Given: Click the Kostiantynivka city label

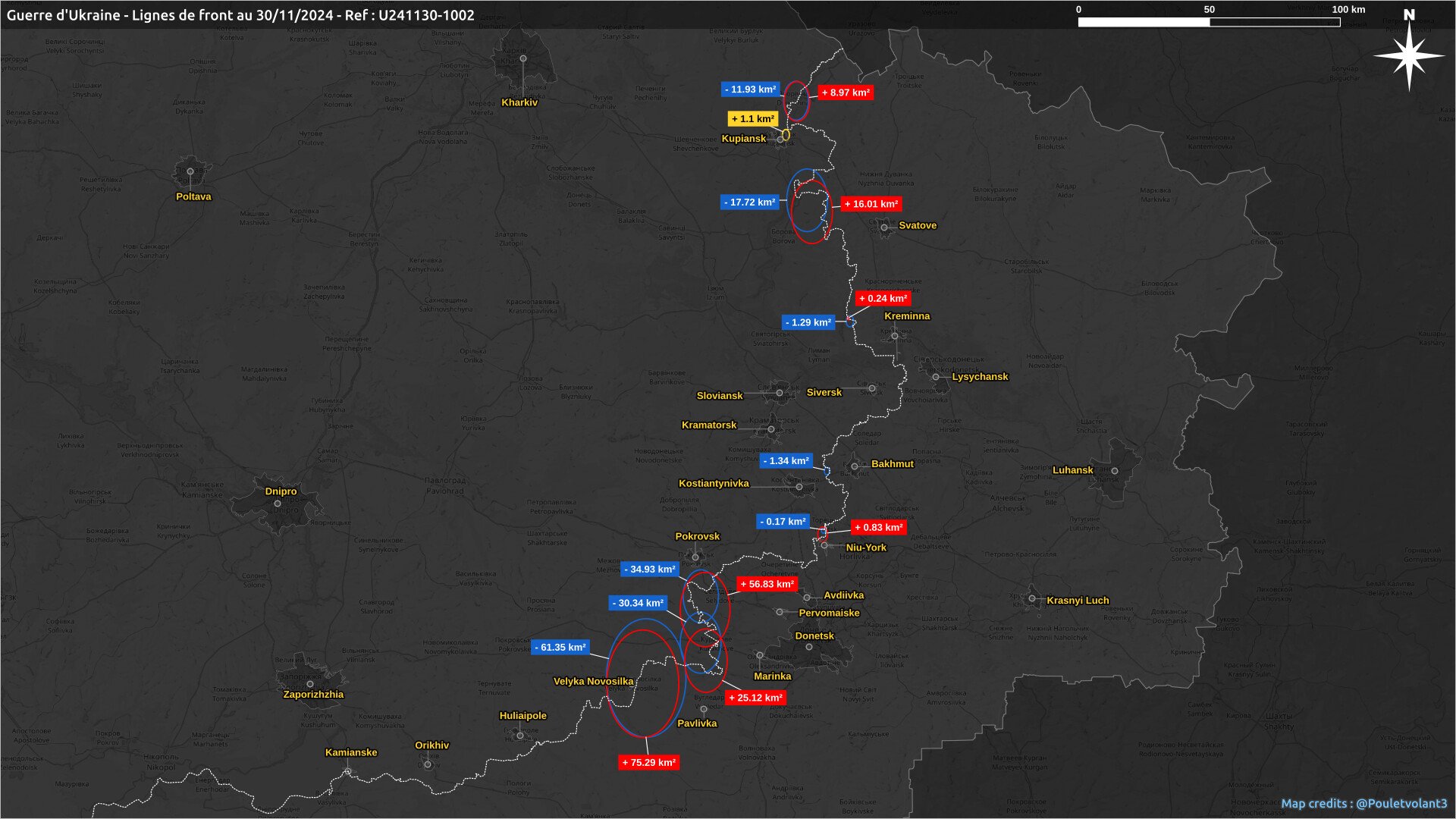Looking at the screenshot, I should tap(714, 484).
